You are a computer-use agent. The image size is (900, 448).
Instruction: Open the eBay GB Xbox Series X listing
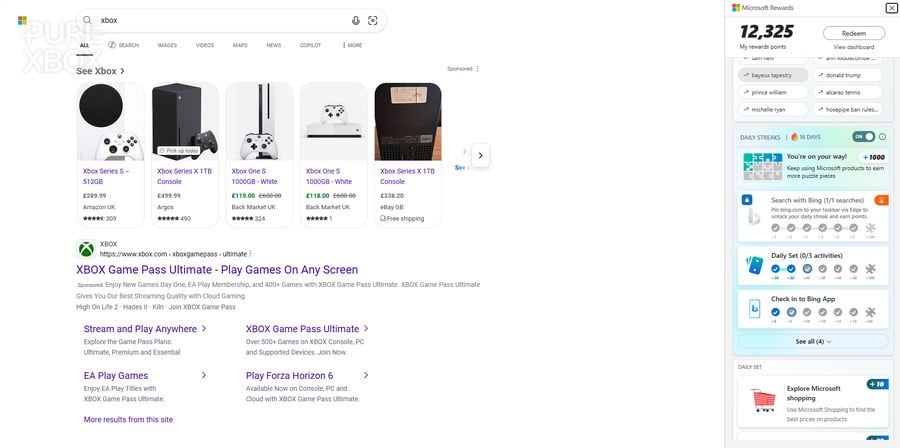coord(408,155)
